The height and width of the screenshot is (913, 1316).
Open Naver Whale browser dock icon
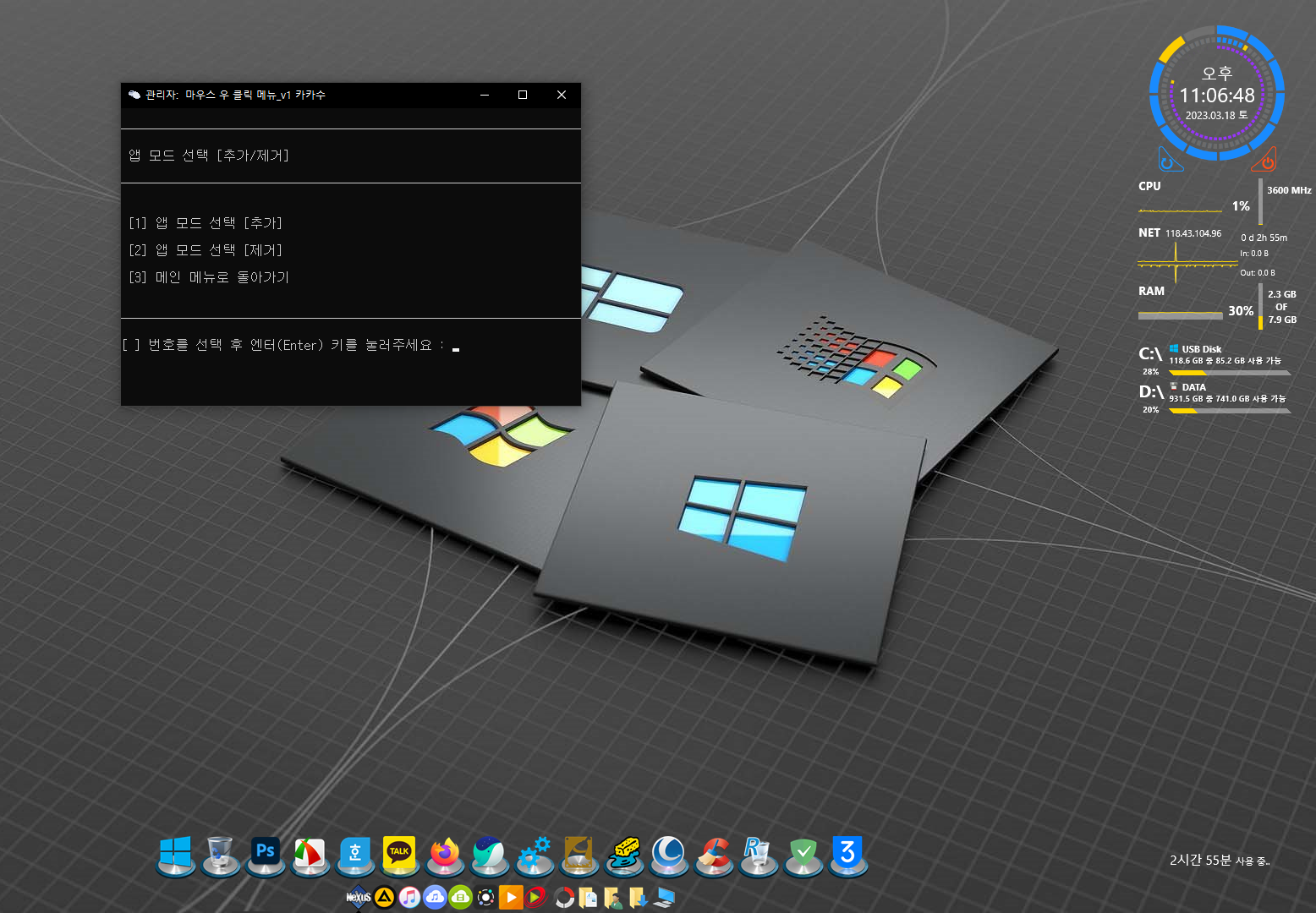click(x=490, y=856)
